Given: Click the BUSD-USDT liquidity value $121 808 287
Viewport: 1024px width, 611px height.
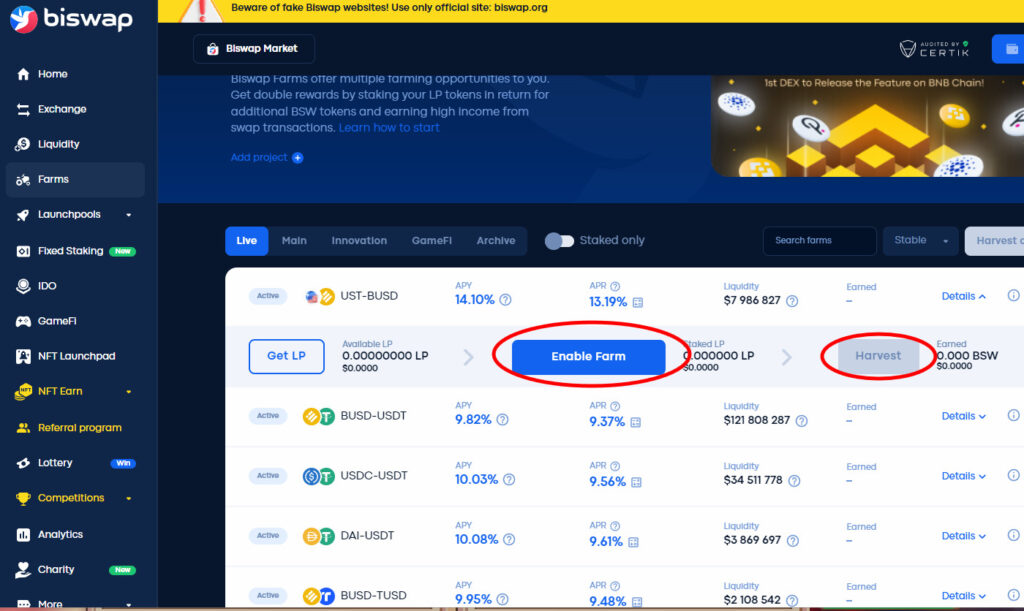Looking at the screenshot, I should 756,421.
